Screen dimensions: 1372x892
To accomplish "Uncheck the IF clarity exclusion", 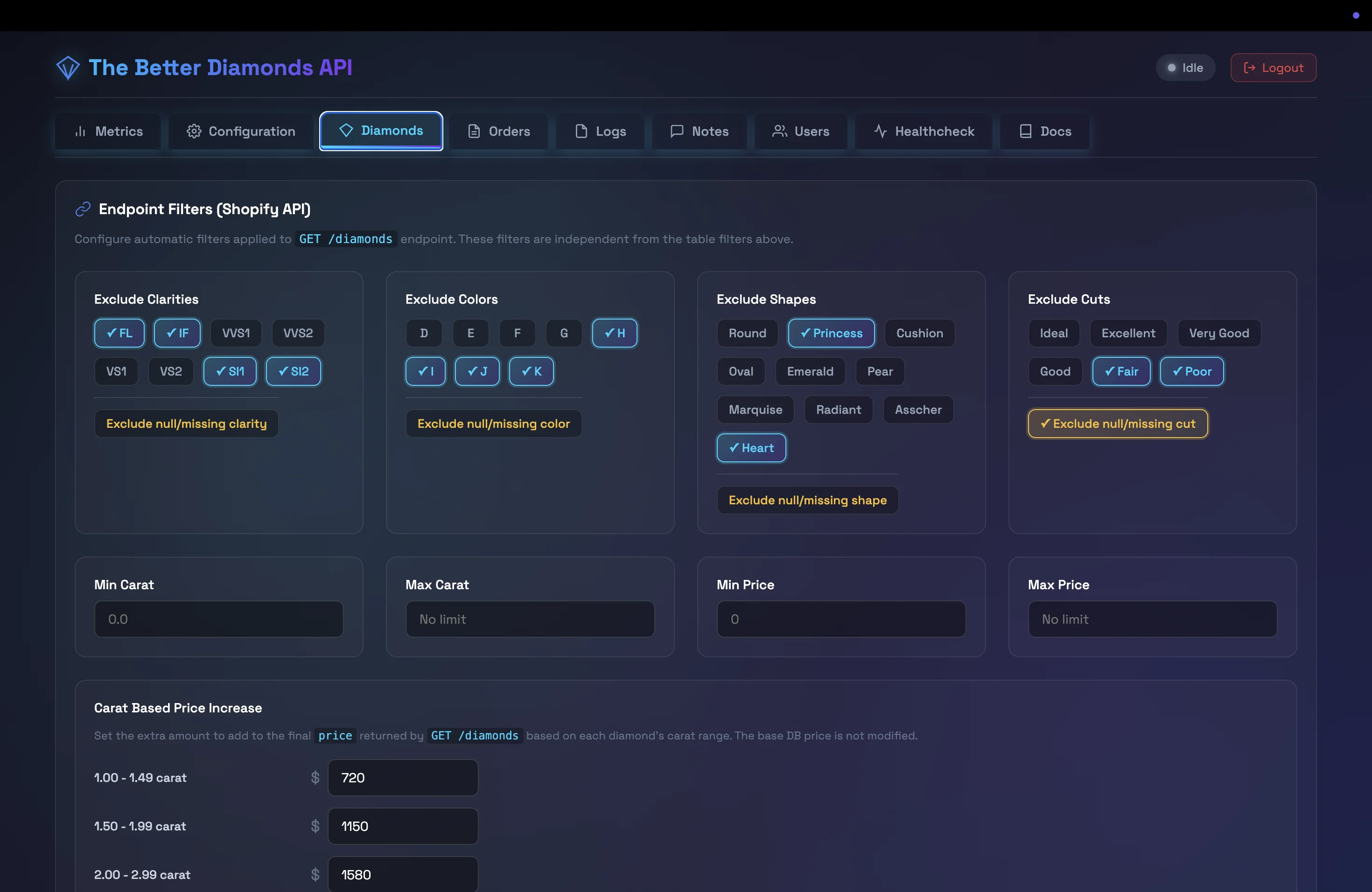I will point(177,333).
